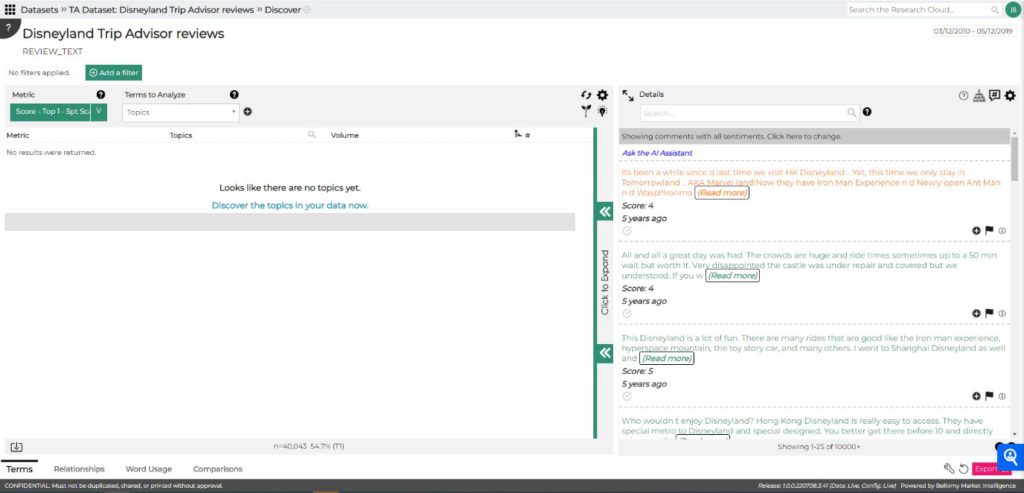The image size is (1024, 493).
Task: Open the wrench tools icon near Export
Action: [949, 468]
